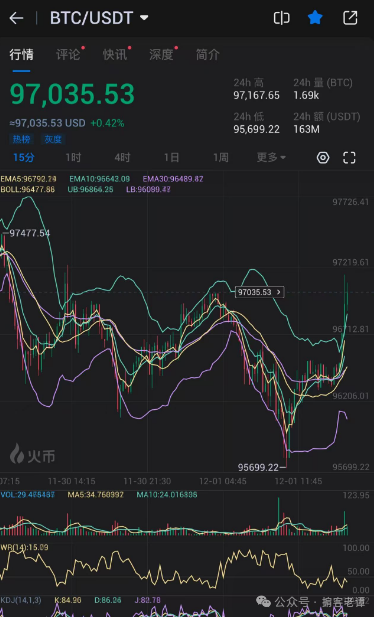
Task: Click the UB upper band label
Action: (x=91, y=189)
